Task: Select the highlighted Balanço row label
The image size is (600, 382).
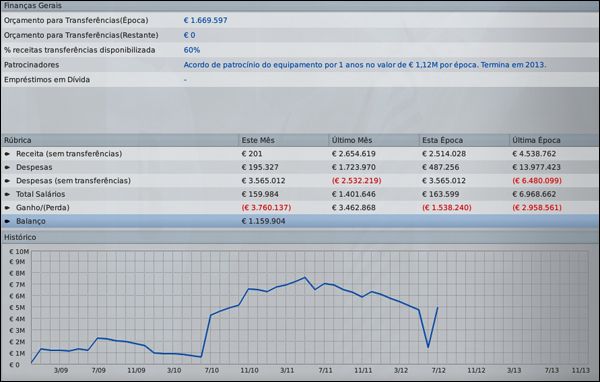Action: tap(31, 221)
